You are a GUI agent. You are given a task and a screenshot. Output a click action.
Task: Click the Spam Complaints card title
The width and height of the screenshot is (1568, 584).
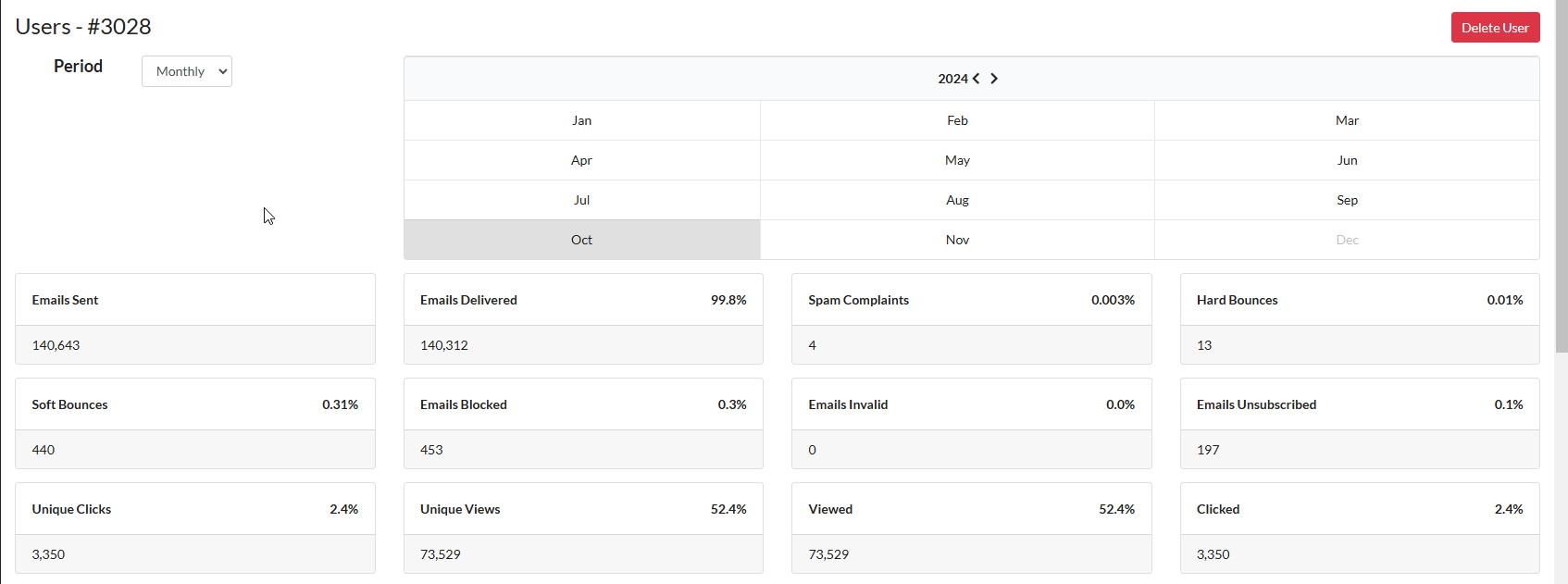tap(858, 300)
